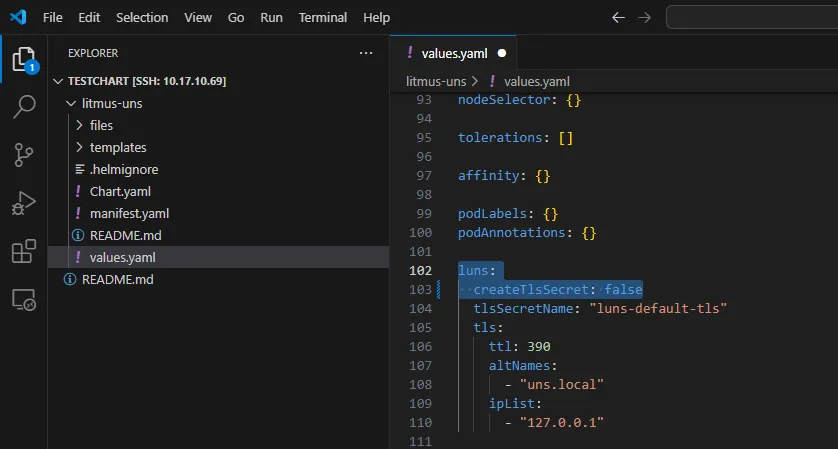This screenshot has height=449, width=838.
Task: Open the Run menu
Action: coord(271,18)
